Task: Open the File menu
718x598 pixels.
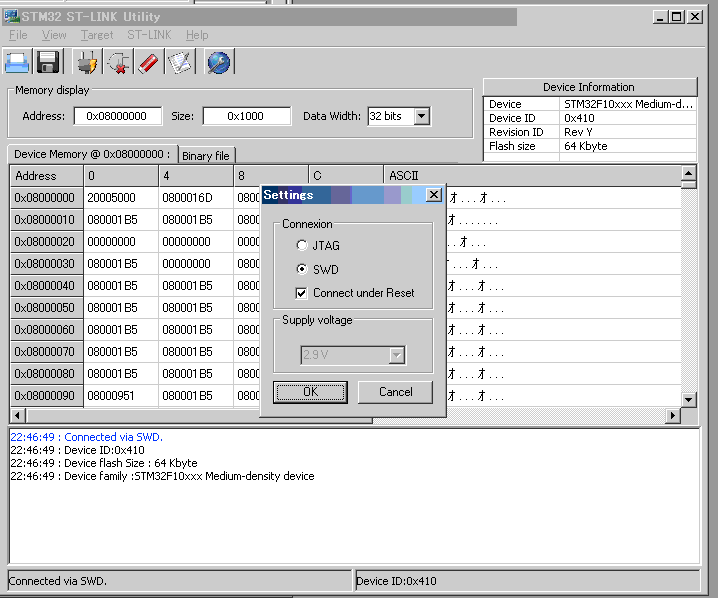Action: [x=18, y=35]
